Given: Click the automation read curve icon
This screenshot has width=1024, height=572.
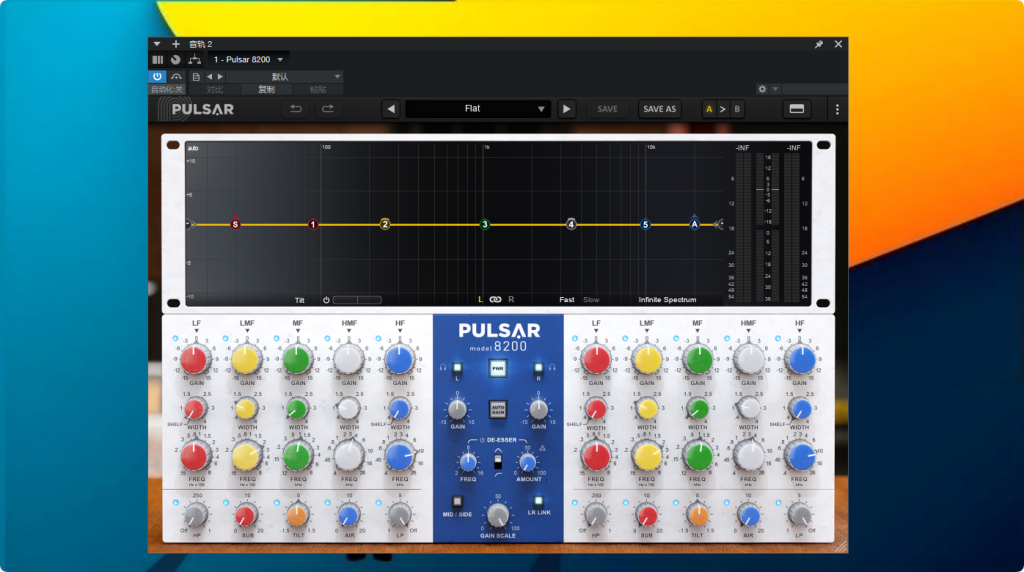Looking at the screenshot, I should [176, 76].
